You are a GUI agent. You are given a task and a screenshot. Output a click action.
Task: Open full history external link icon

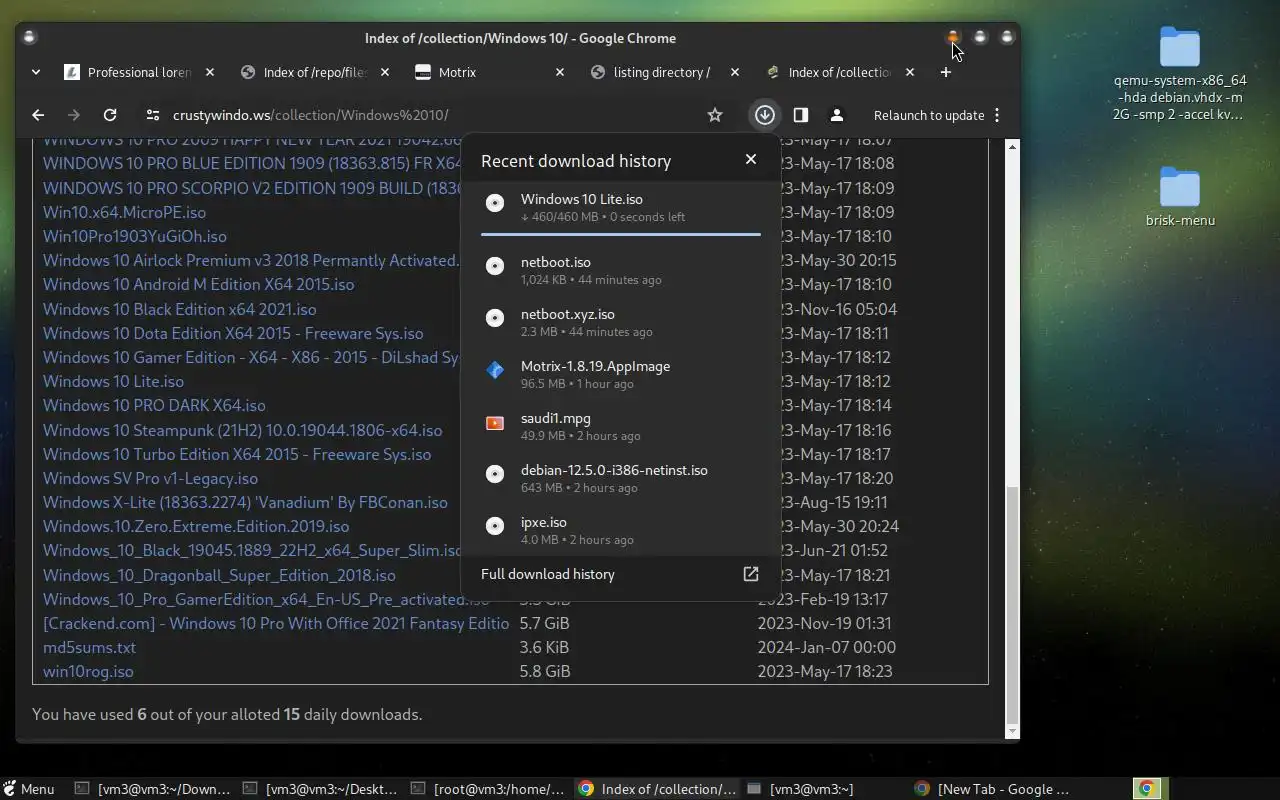[751, 574]
